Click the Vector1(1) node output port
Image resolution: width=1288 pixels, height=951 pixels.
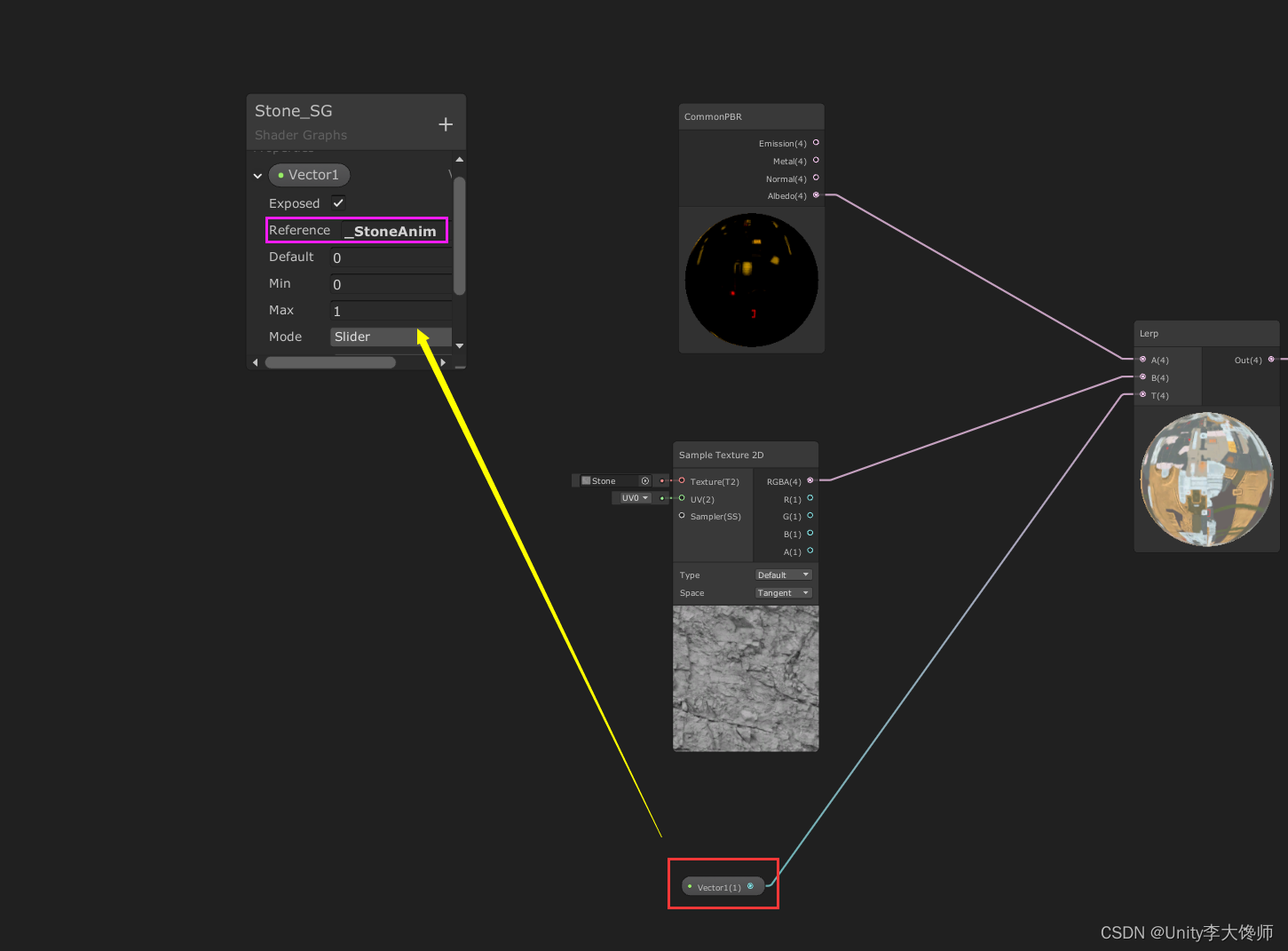click(x=751, y=886)
